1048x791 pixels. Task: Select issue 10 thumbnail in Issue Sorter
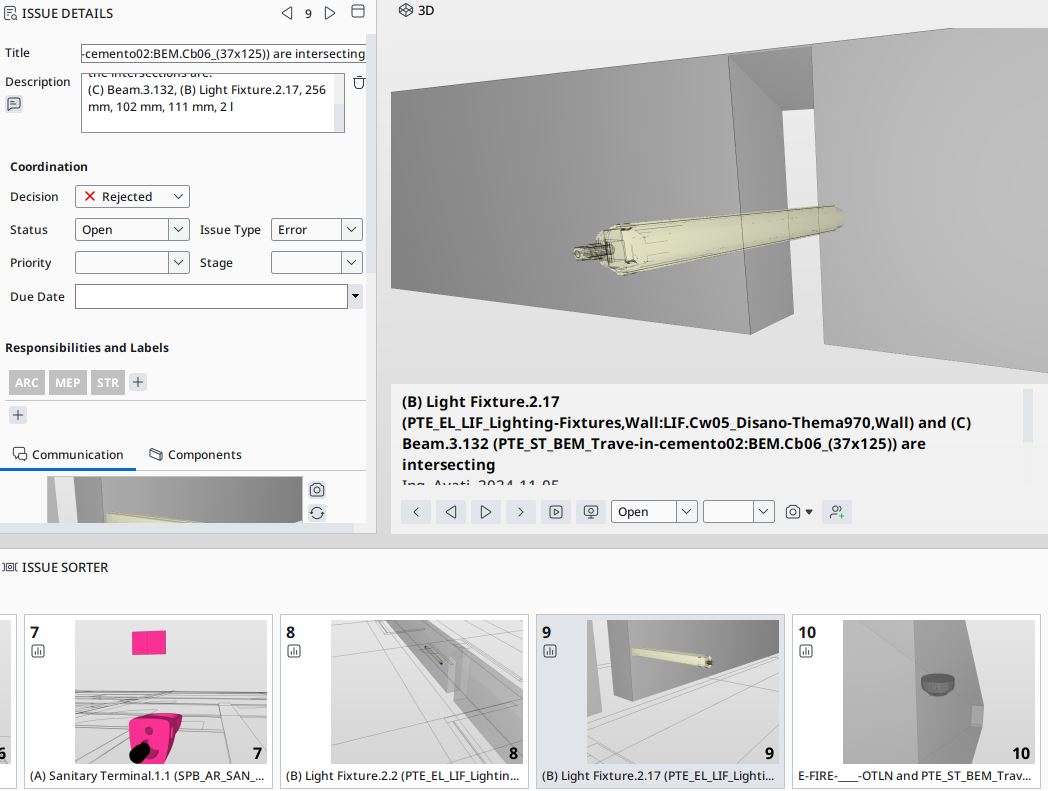[919, 692]
